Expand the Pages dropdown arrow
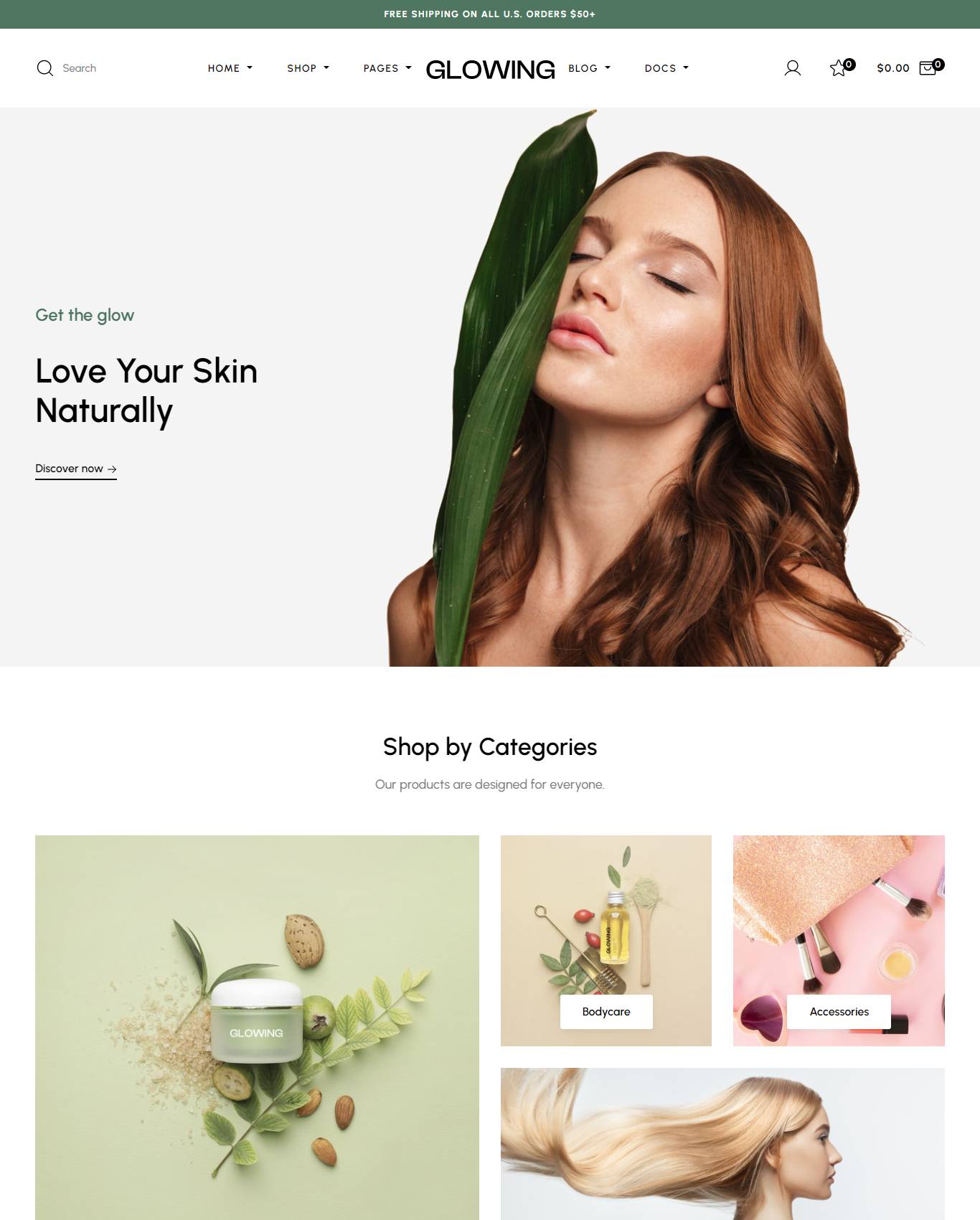This screenshot has height=1220, width=980. tap(408, 68)
